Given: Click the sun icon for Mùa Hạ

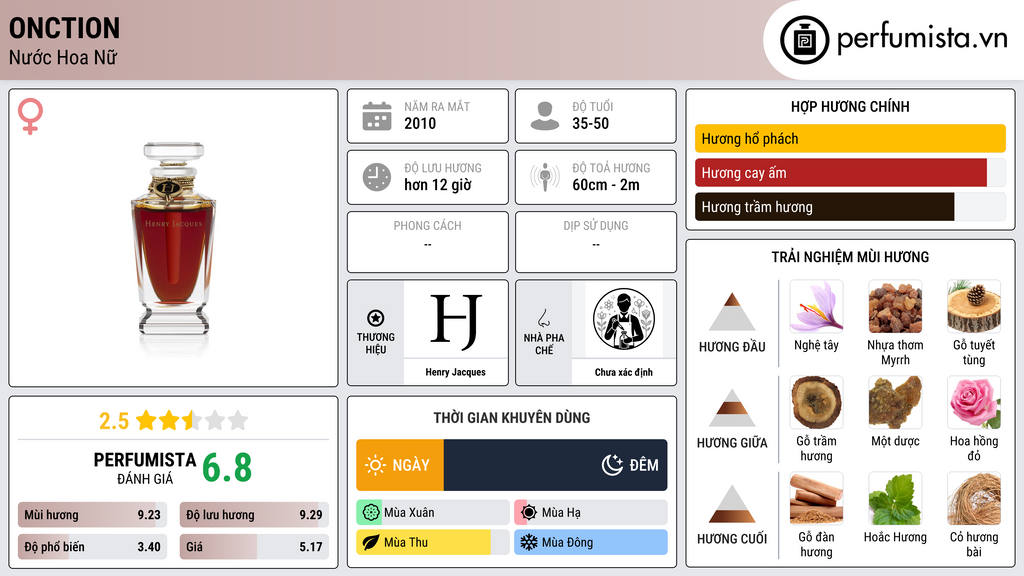Looking at the screenshot, I should (529, 513).
